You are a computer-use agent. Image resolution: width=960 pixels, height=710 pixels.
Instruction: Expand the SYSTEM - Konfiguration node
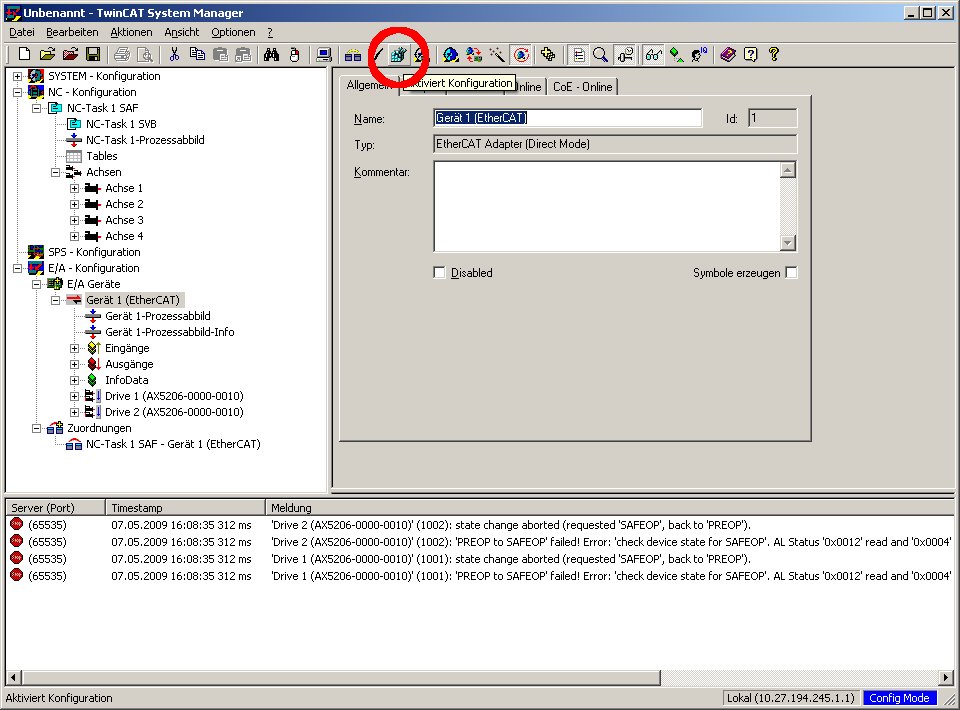click(18, 76)
